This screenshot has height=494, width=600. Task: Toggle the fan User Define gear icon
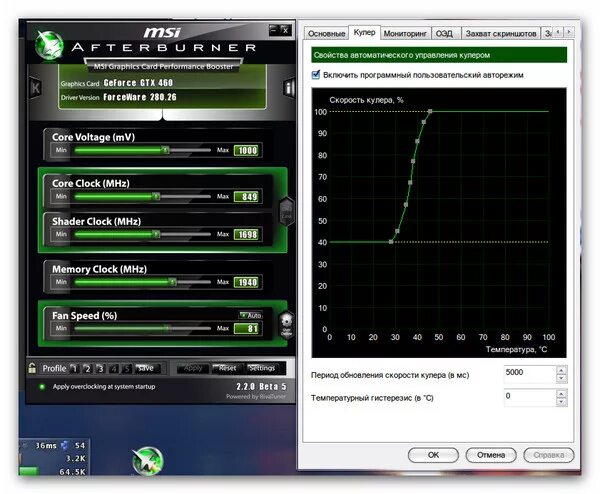point(286,324)
